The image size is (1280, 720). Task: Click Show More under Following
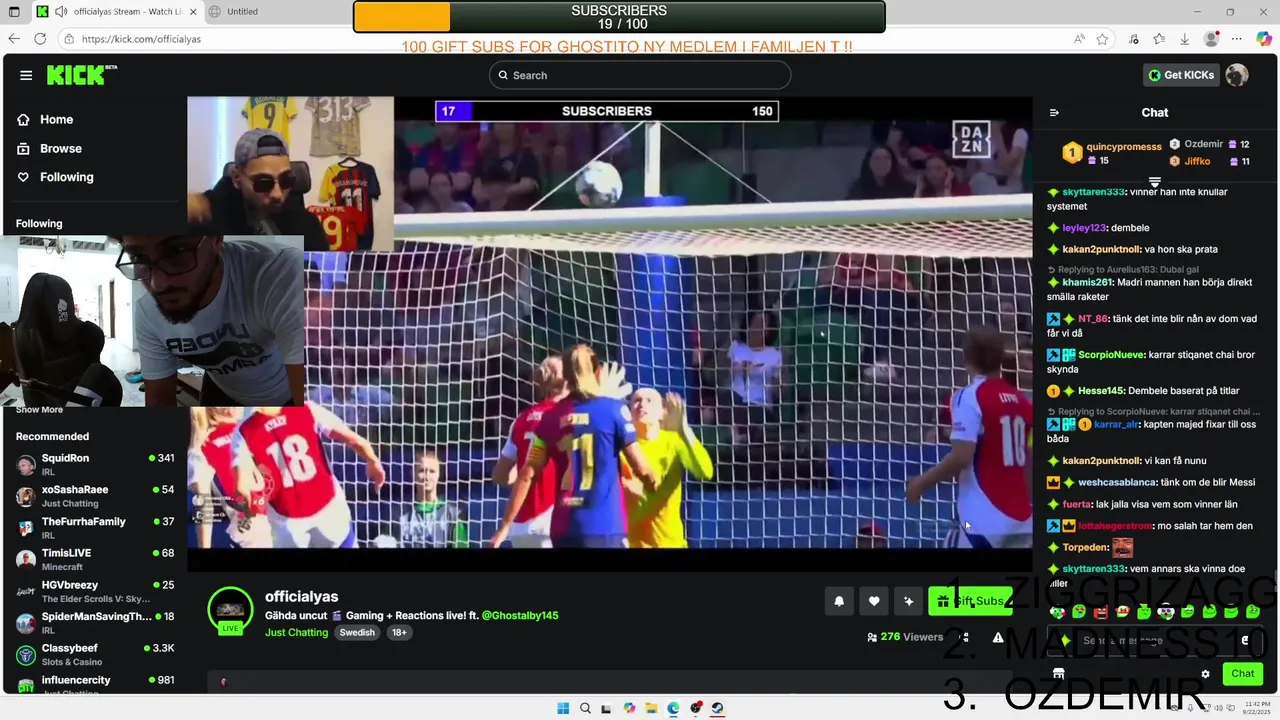39,409
